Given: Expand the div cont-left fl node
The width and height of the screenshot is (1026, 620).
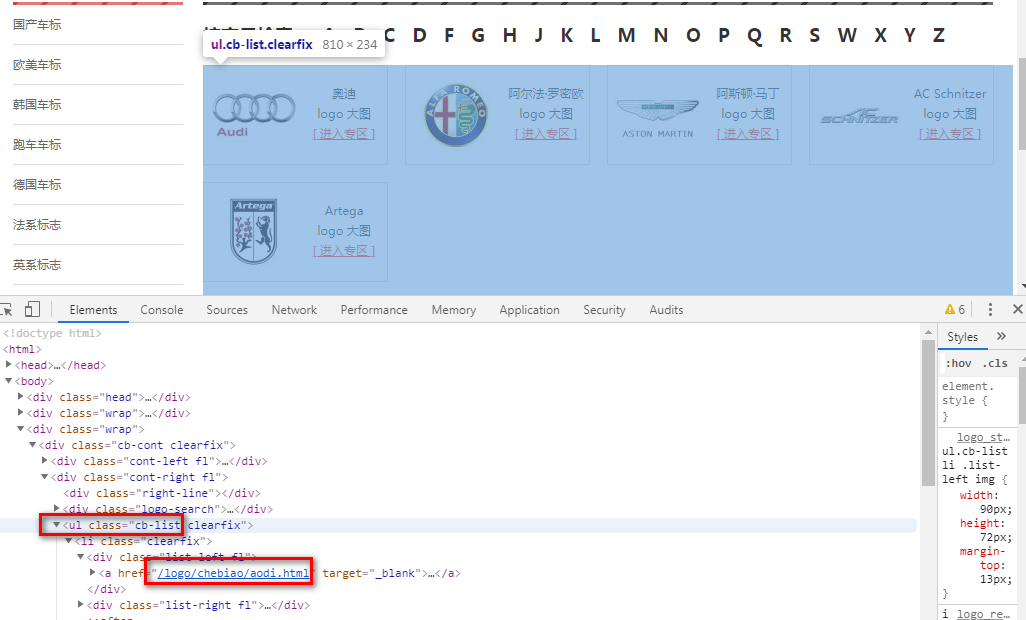Looking at the screenshot, I should (44, 460).
